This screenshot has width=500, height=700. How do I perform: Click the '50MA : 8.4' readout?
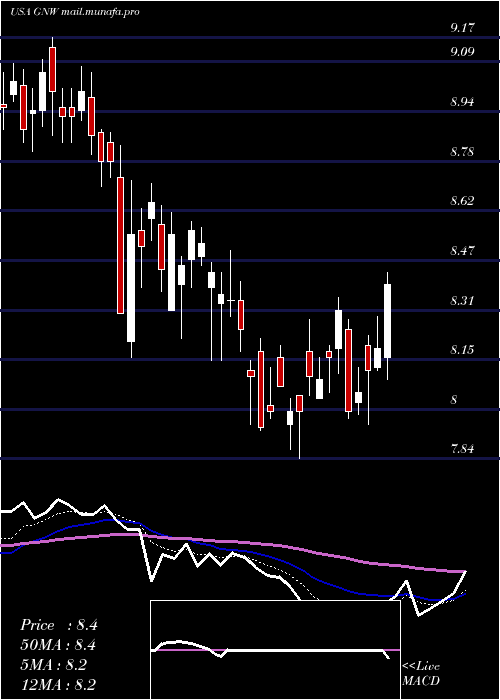pos(58,645)
